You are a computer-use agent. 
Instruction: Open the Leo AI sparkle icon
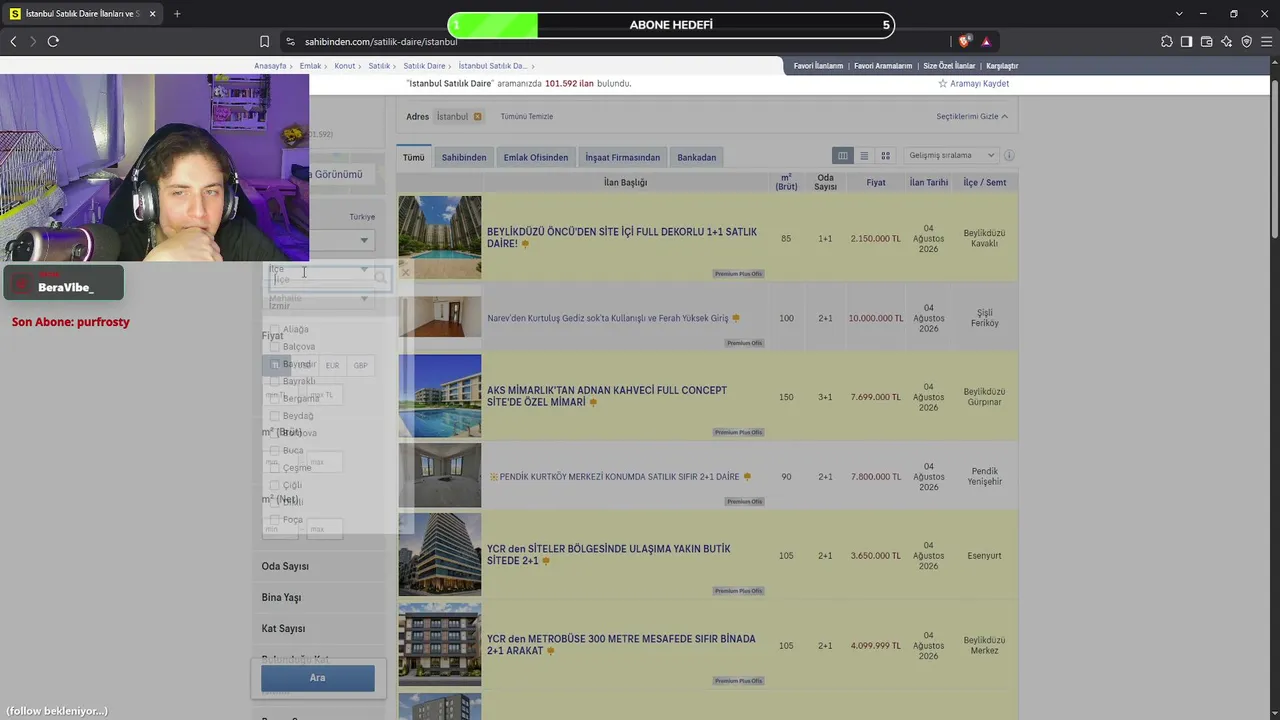(x=1227, y=41)
